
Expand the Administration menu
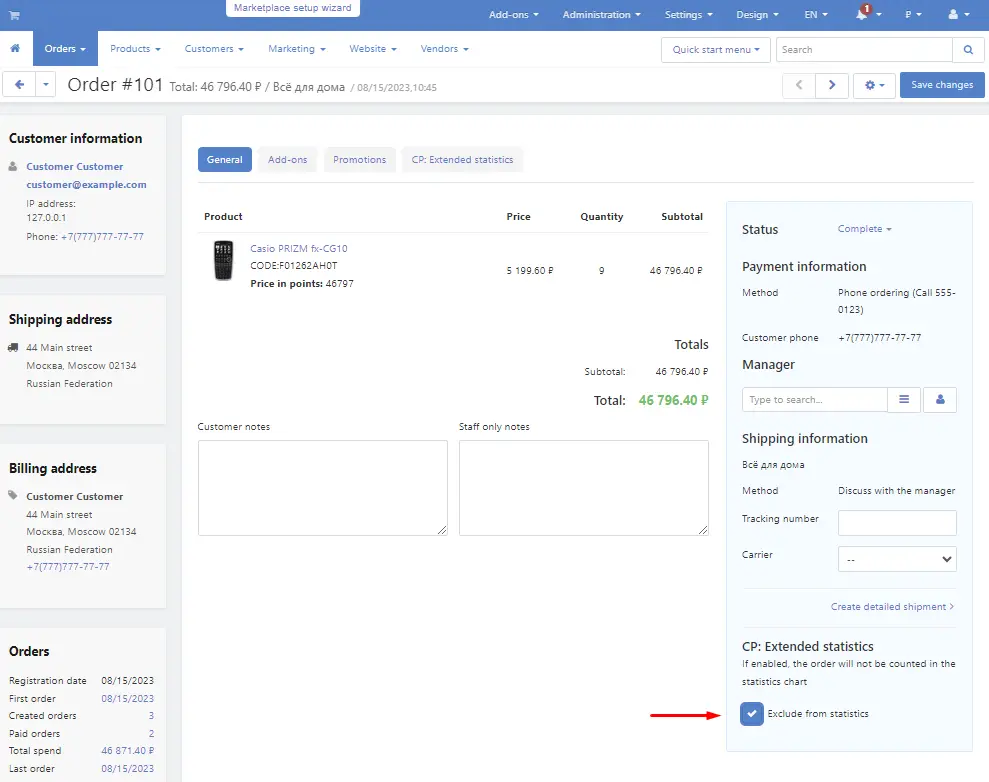tap(601, 15)
